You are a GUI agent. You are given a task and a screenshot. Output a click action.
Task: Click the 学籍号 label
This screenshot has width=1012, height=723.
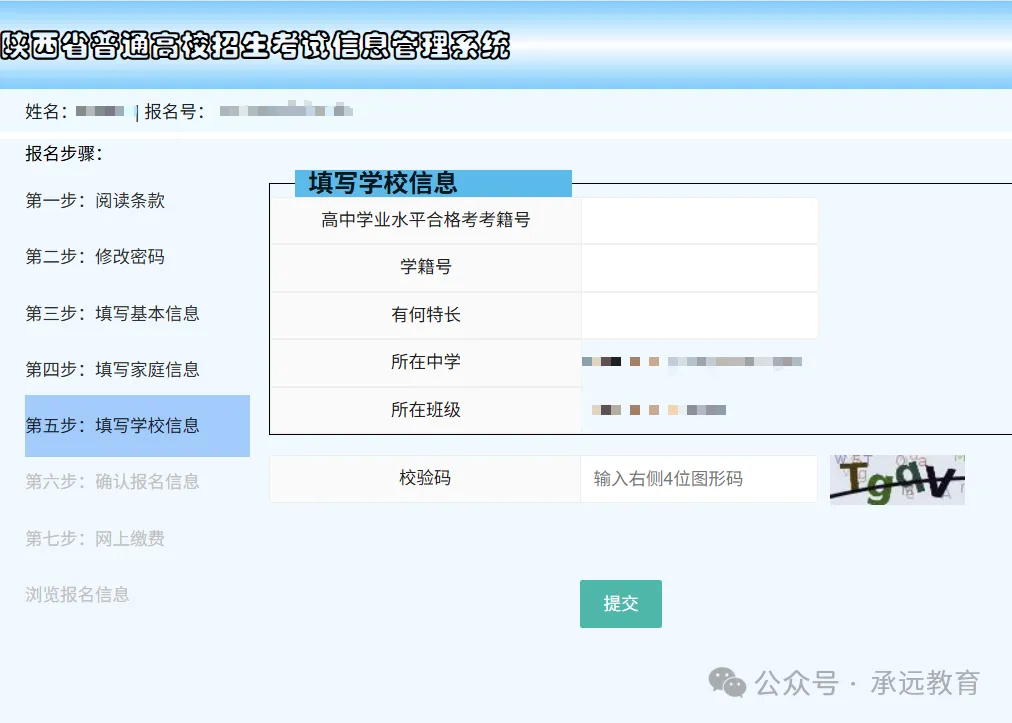click(x=425, y=267)
